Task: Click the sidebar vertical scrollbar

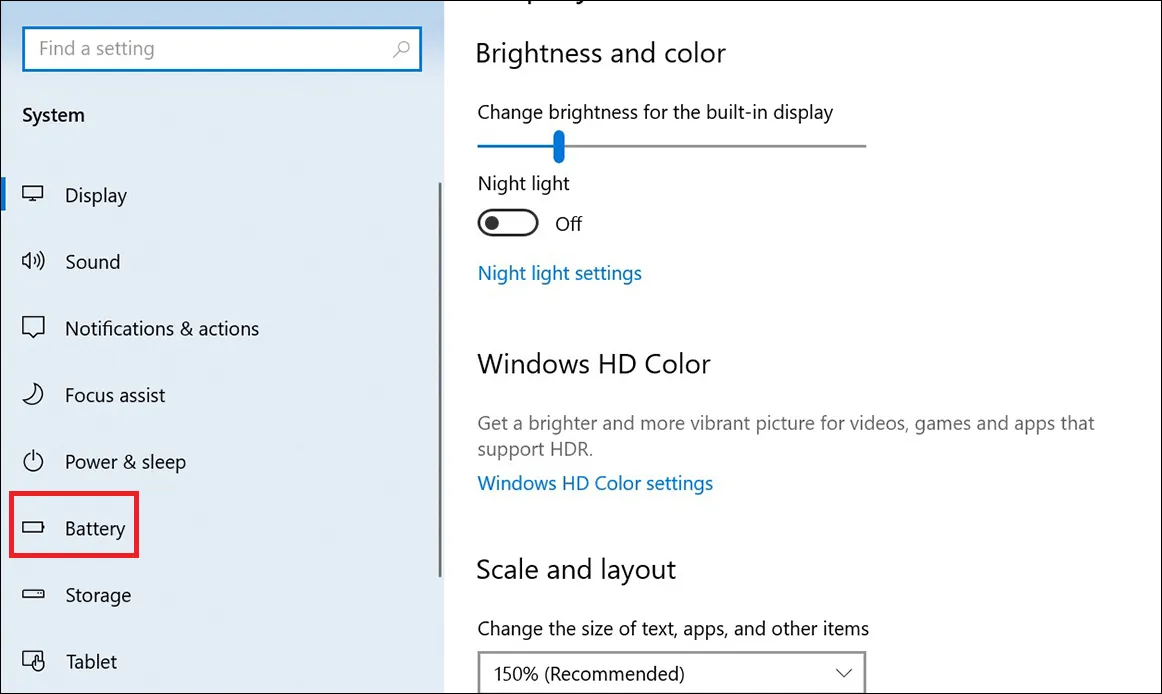Action: tap(440, 380)
